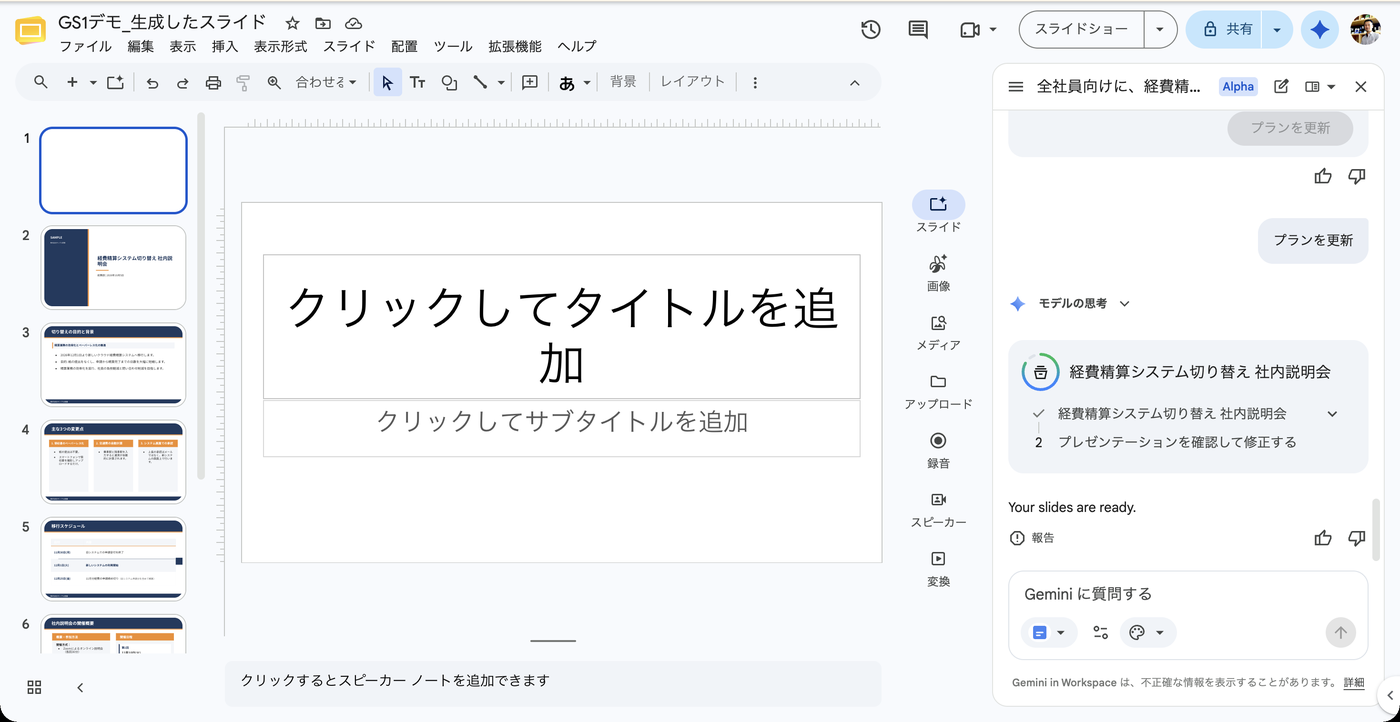
Task: Check cloud save status icon
Action: click(x=353, y=23)
